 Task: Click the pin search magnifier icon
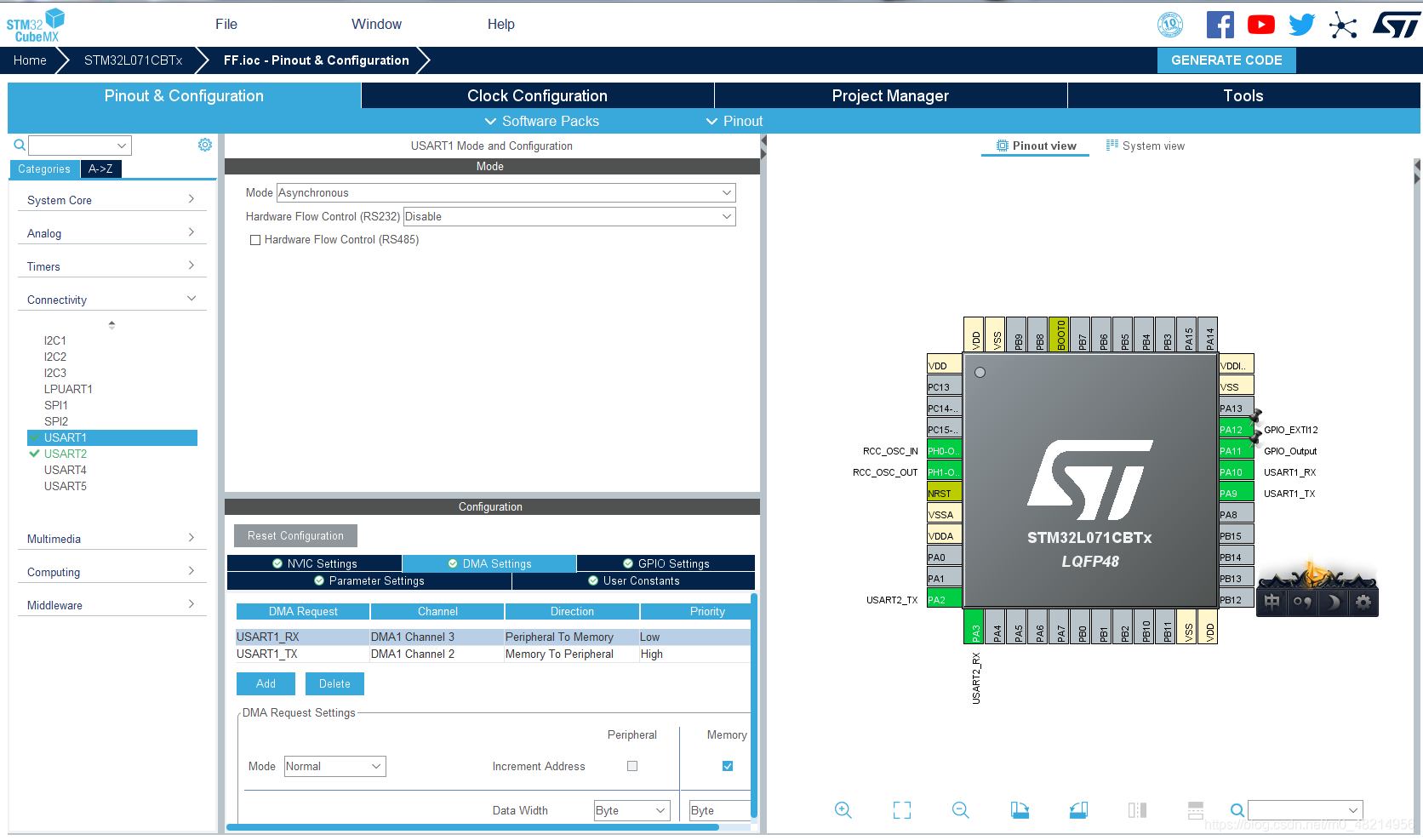(x=1237, y=810)
